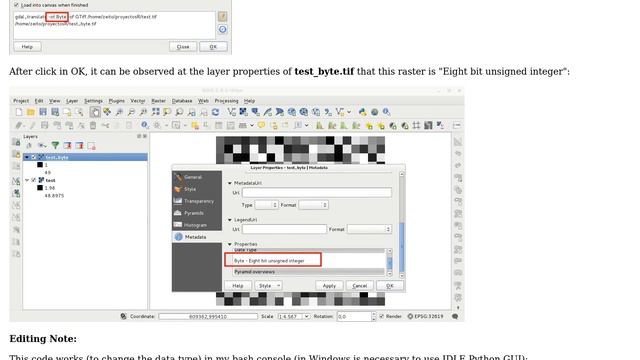
Task: Click black swatch beside value 1
Action: [x=40, y=165]
